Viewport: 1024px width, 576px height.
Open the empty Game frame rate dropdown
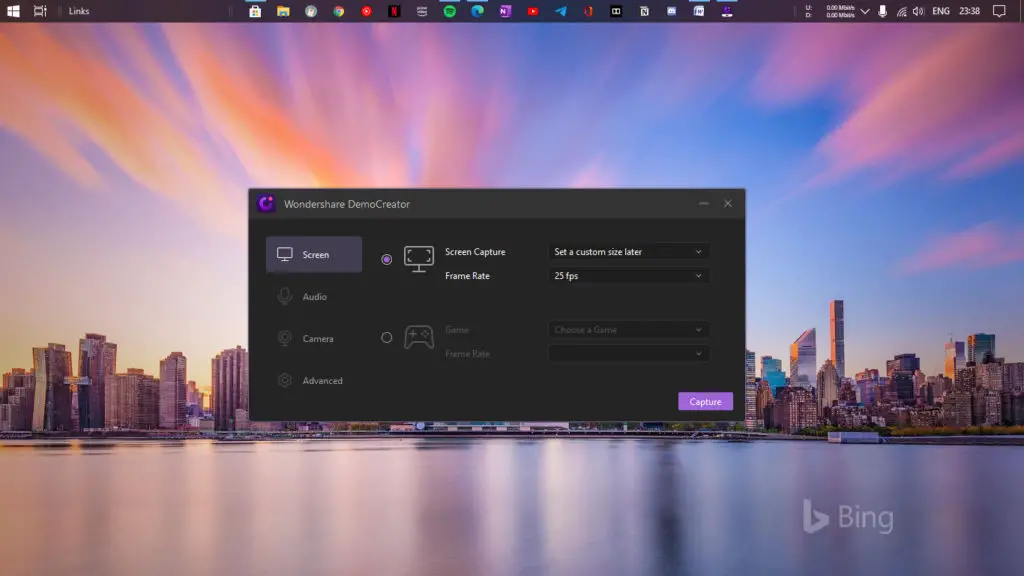[628, 354]
